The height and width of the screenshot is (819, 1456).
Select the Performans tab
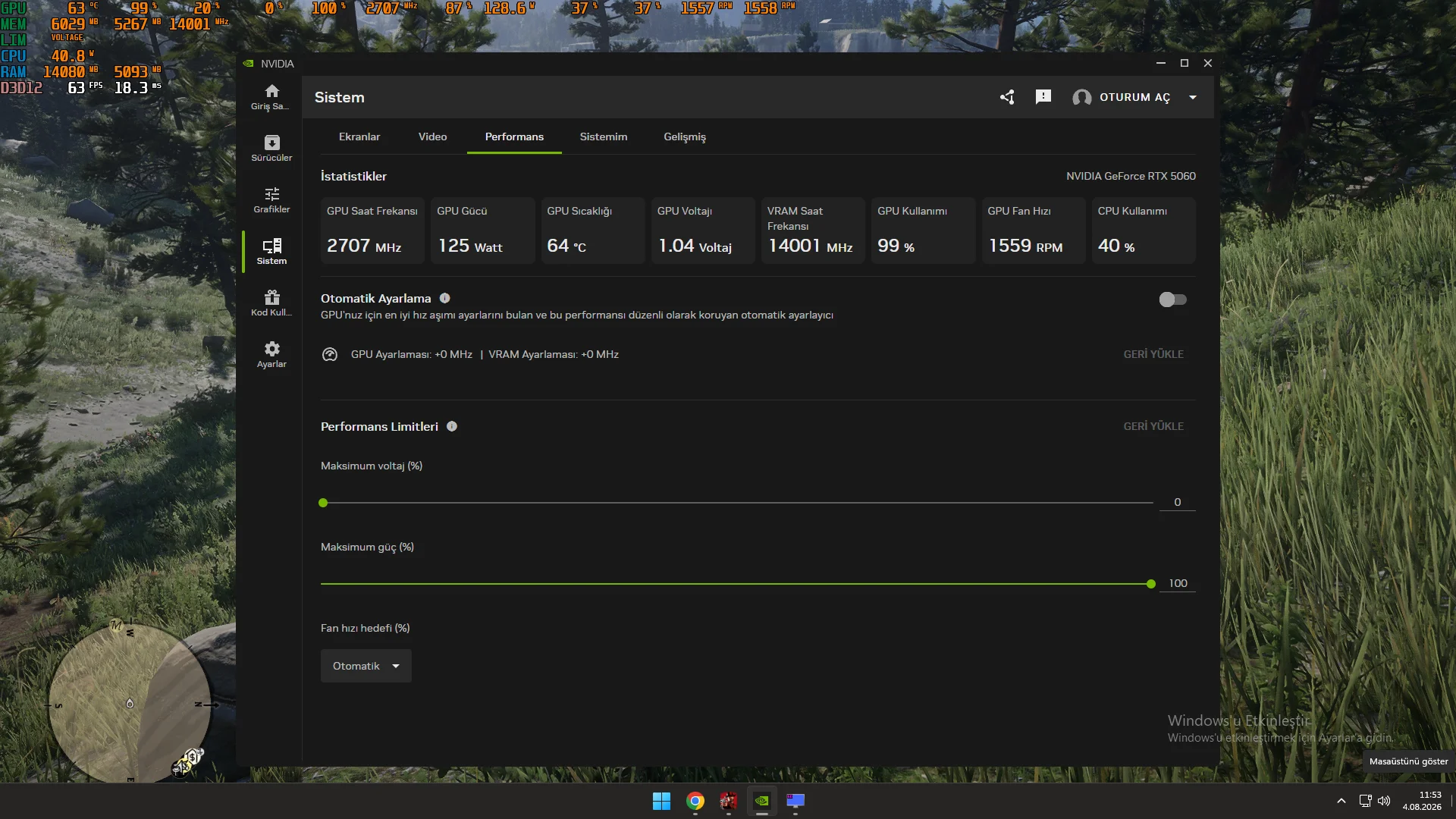point(514,136)
